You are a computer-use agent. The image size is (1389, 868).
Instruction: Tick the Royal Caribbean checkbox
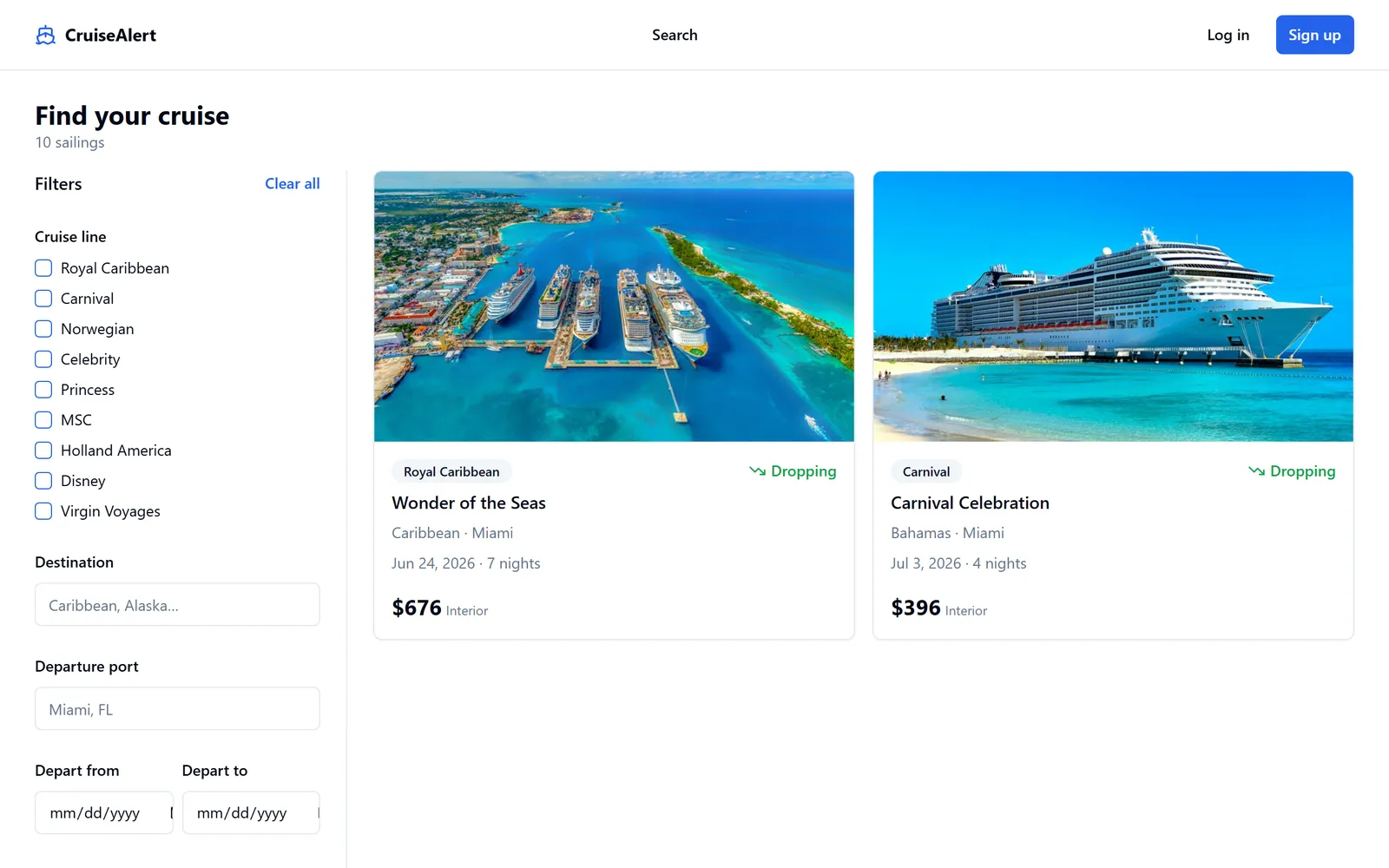click(43, 268)
